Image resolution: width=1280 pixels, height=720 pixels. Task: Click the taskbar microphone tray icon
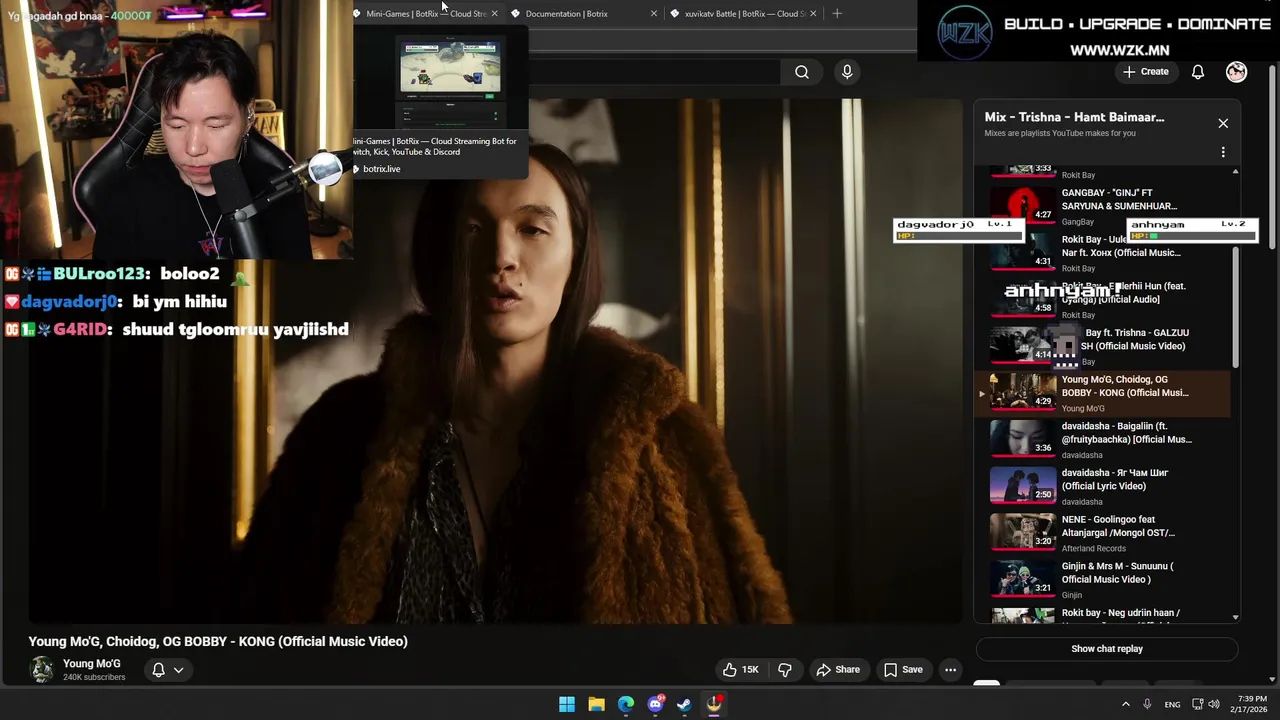pos(1147,705)
